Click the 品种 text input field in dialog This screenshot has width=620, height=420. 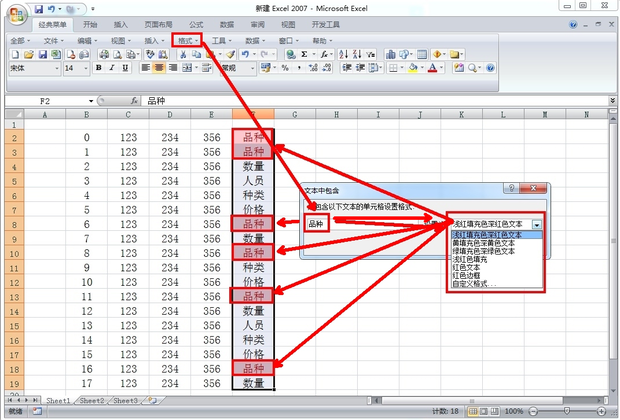[x=317, y=223]
